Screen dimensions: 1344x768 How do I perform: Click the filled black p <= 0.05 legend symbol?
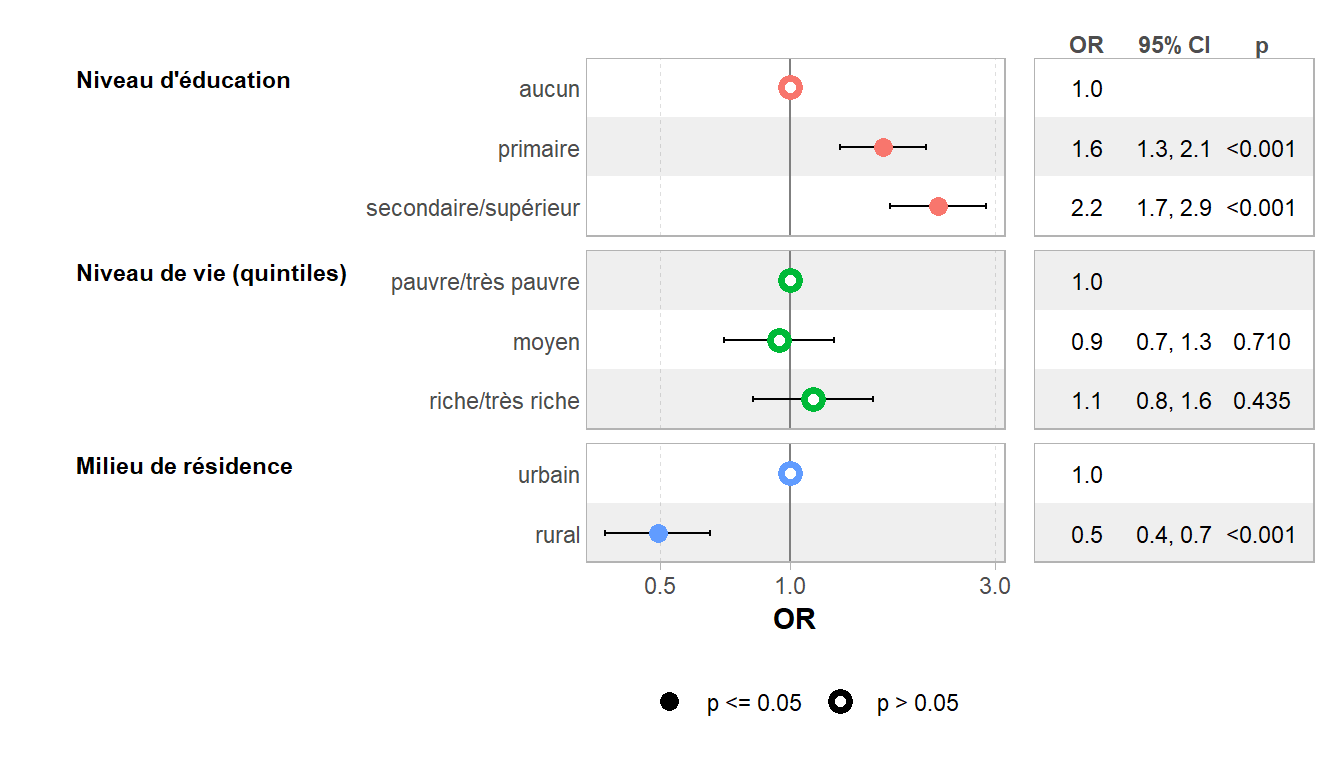[669, 703]
